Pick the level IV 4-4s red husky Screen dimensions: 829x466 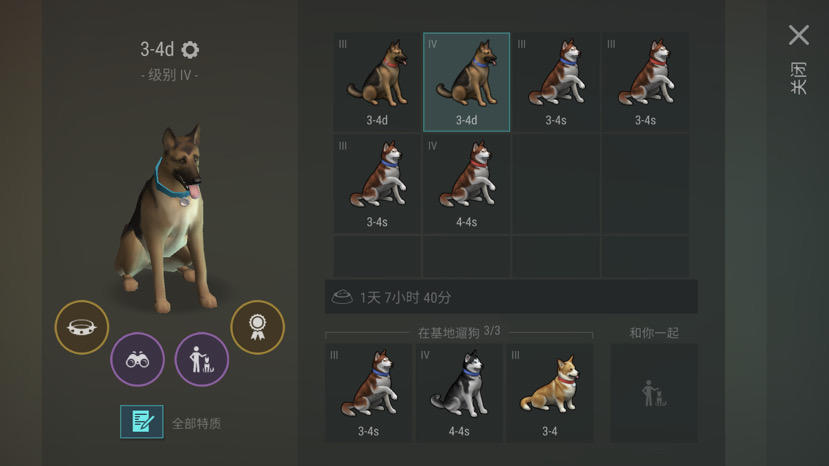[466, 184]
